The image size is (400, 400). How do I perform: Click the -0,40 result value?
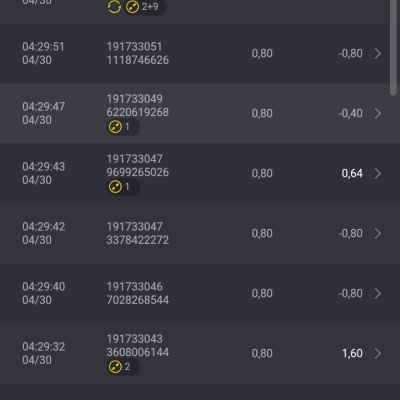coord(350,113)
